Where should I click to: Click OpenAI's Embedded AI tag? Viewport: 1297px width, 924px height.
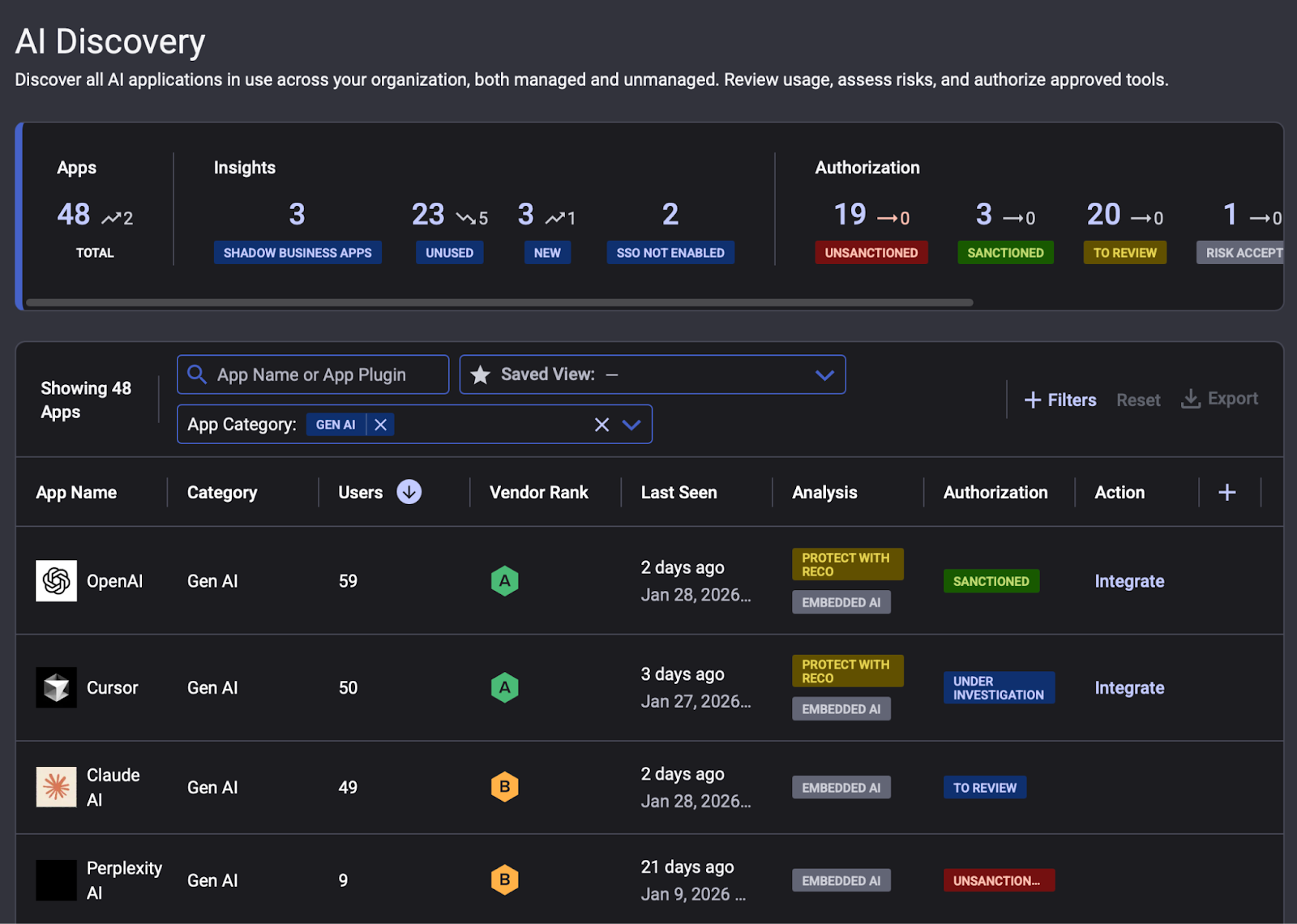click(x=841, y=602)
